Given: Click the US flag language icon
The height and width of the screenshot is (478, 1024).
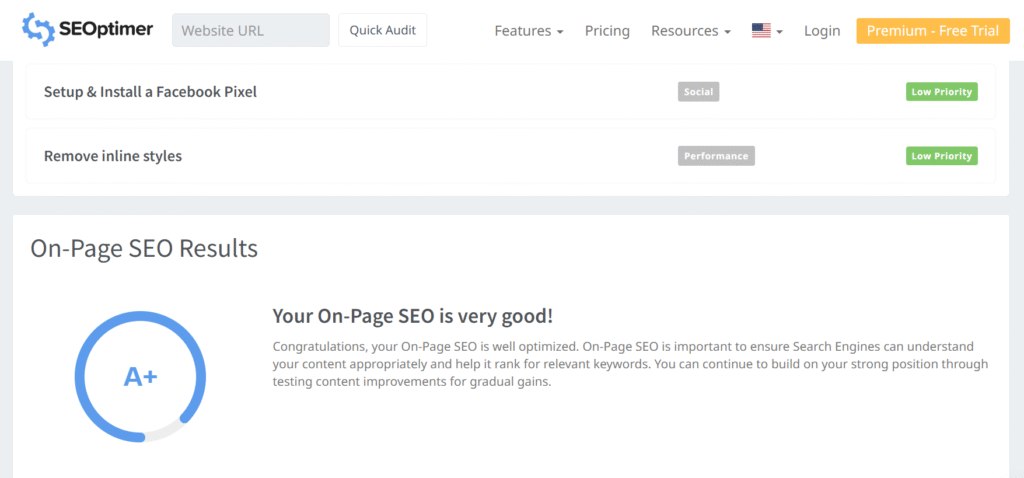Looking at the screenshot, I should point(761,31).
